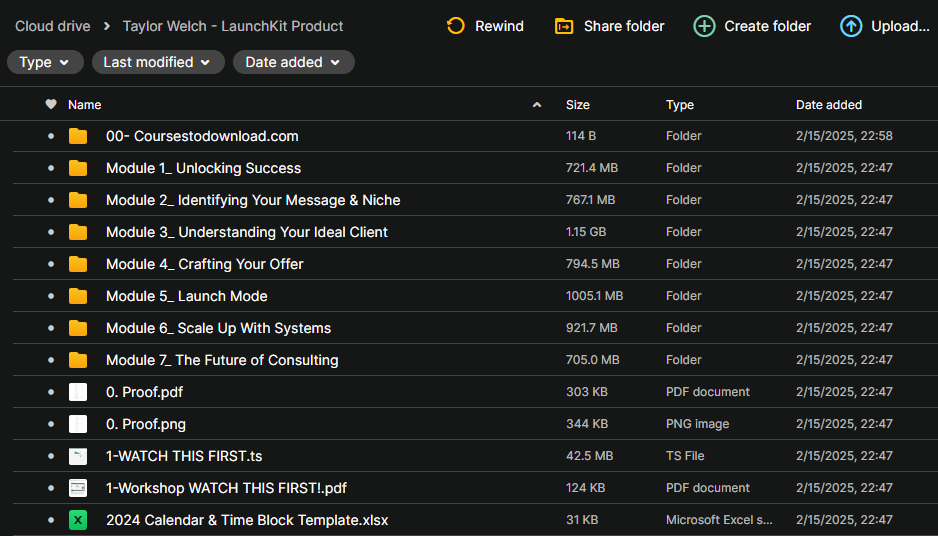Sort by the Name column header
This screenshot has height=536, width=938.
pos(84,105)
